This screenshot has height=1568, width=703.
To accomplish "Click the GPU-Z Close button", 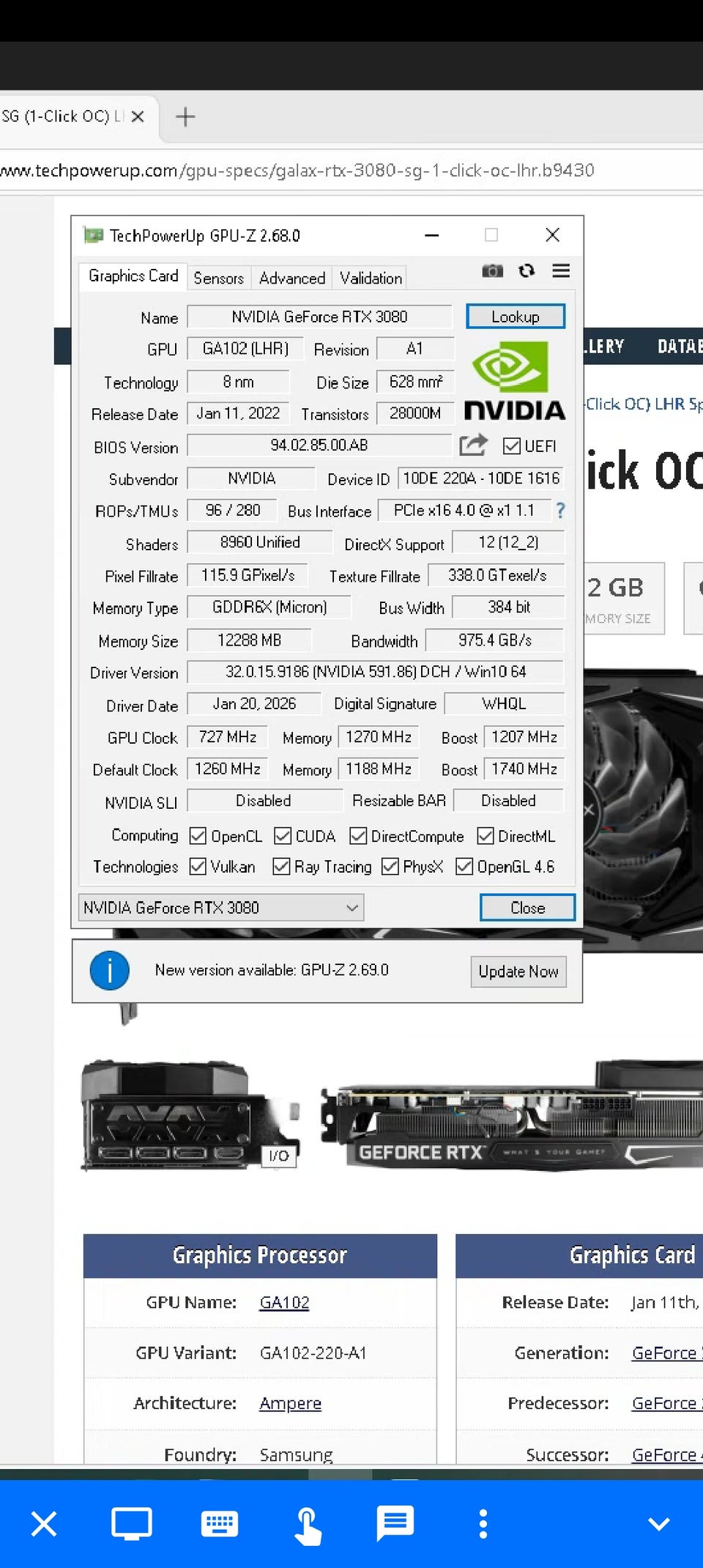I will (527, 908).
